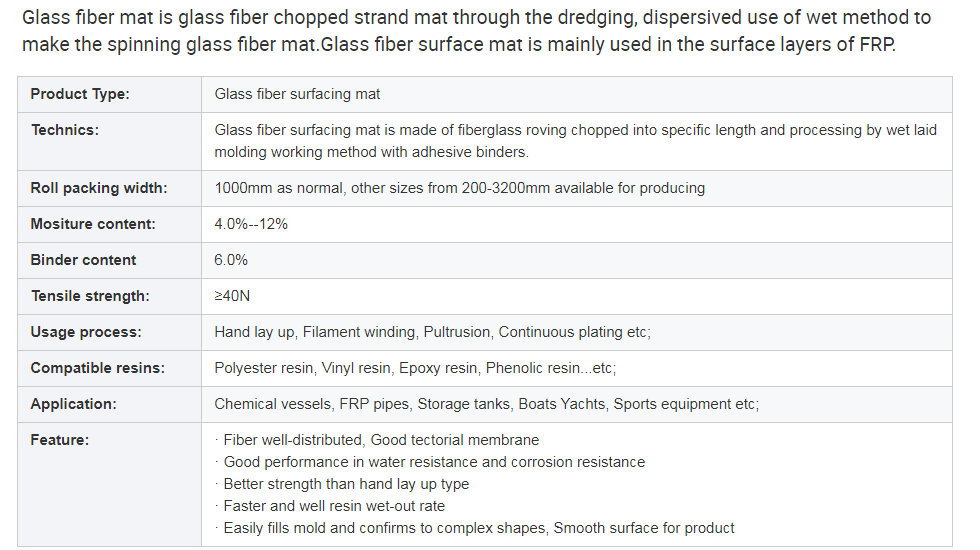Click the 6.0% binder value
Screen dimensions: 980x550
231,260
